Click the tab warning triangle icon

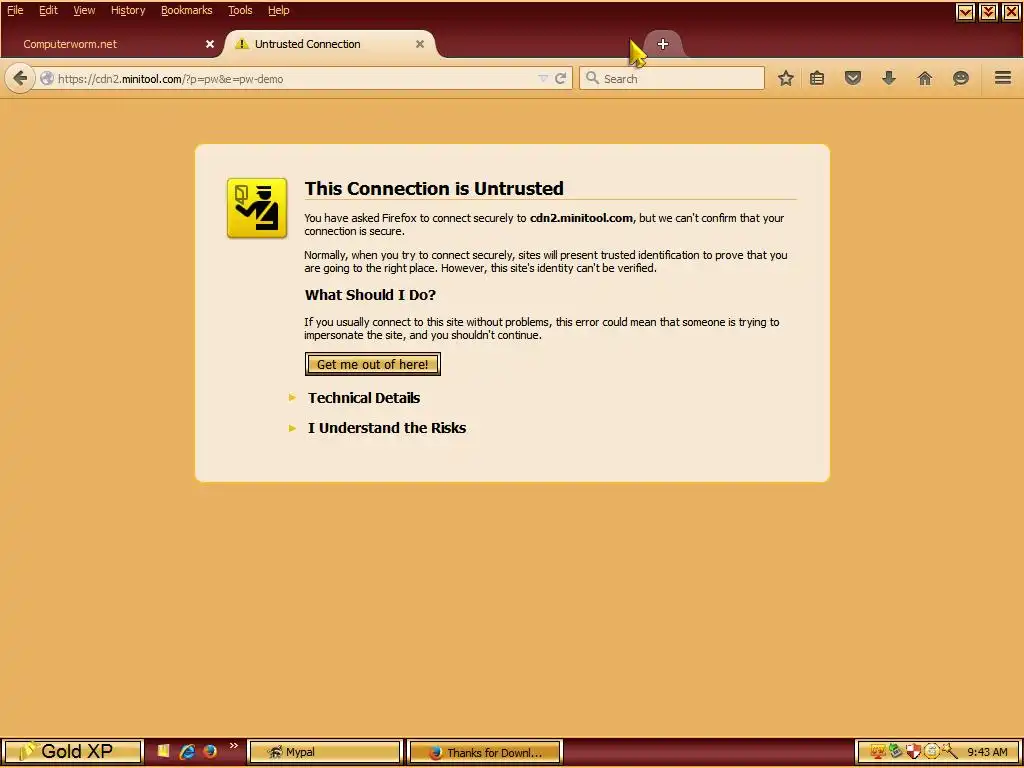(242, 44)
